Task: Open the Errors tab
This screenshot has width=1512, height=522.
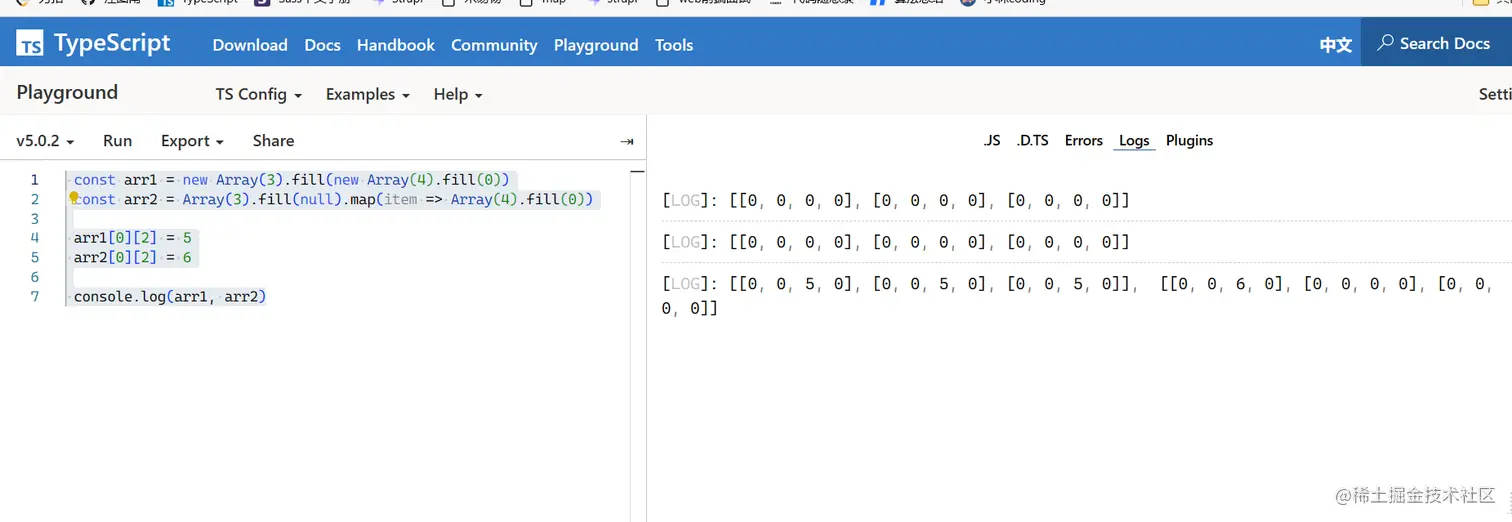Action: tap(1084, 141)
